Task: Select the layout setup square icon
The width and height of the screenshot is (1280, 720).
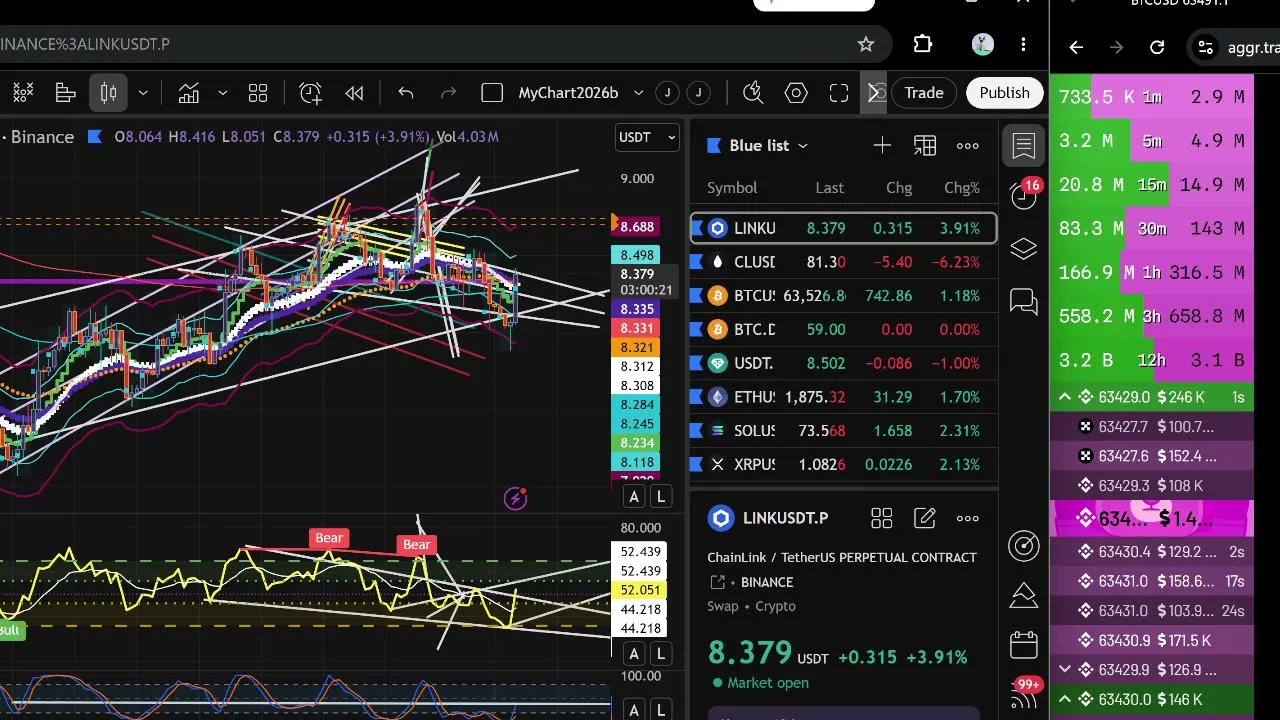Action: [492, 93]
